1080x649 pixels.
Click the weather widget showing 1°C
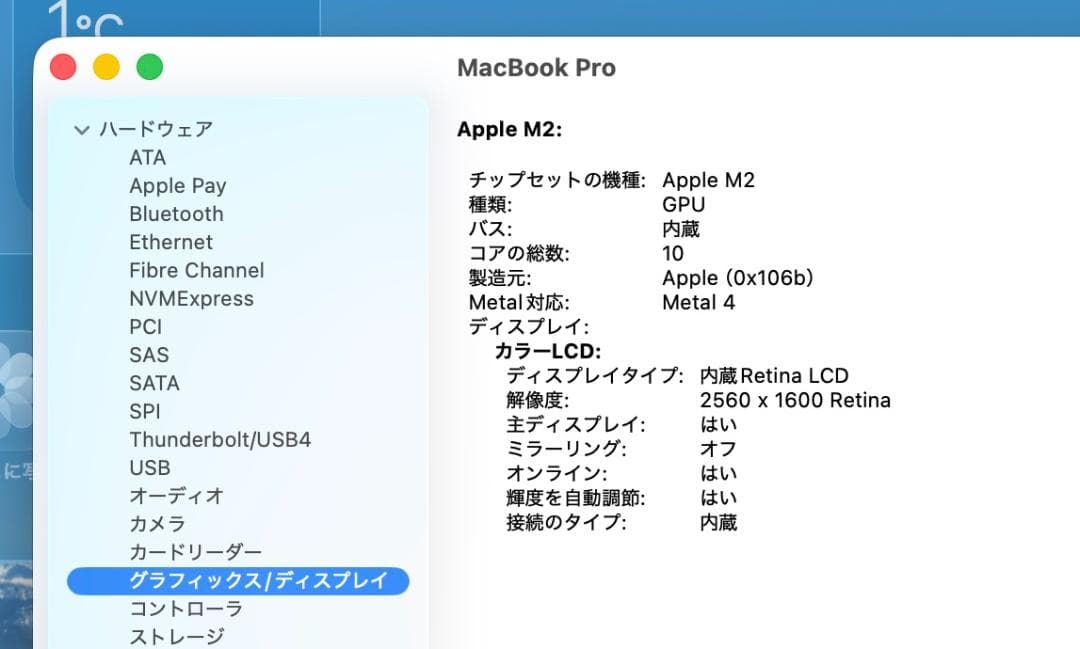tap(85, 17)
